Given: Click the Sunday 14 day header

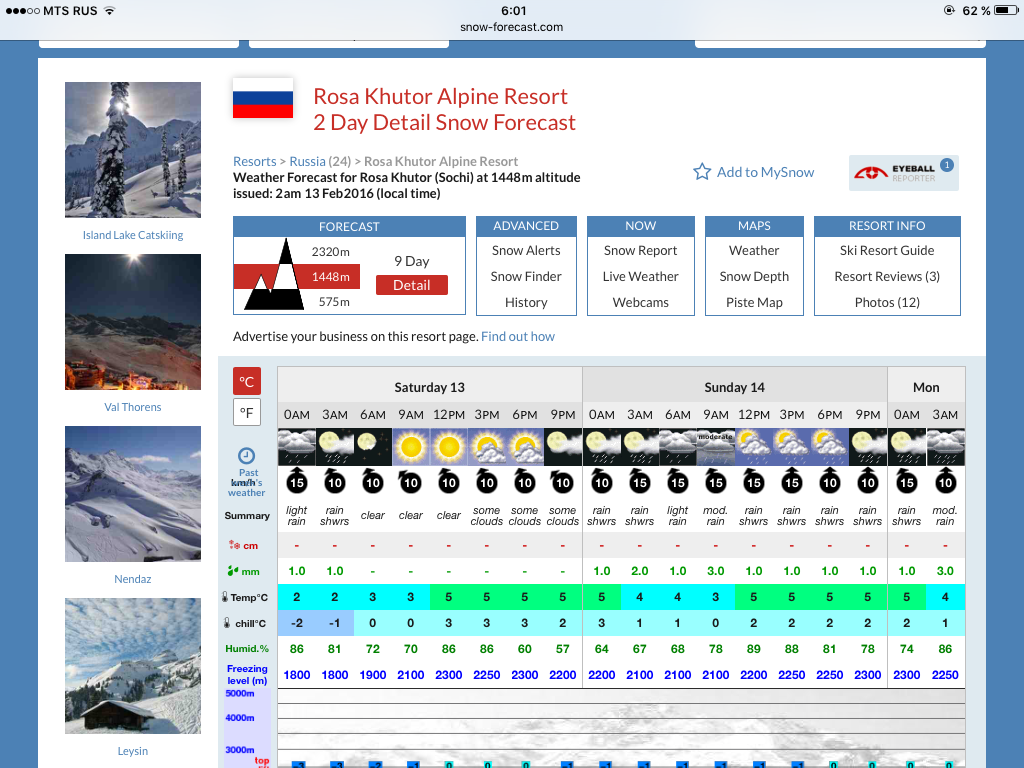Looking at the screenshot, I should 735,387.
